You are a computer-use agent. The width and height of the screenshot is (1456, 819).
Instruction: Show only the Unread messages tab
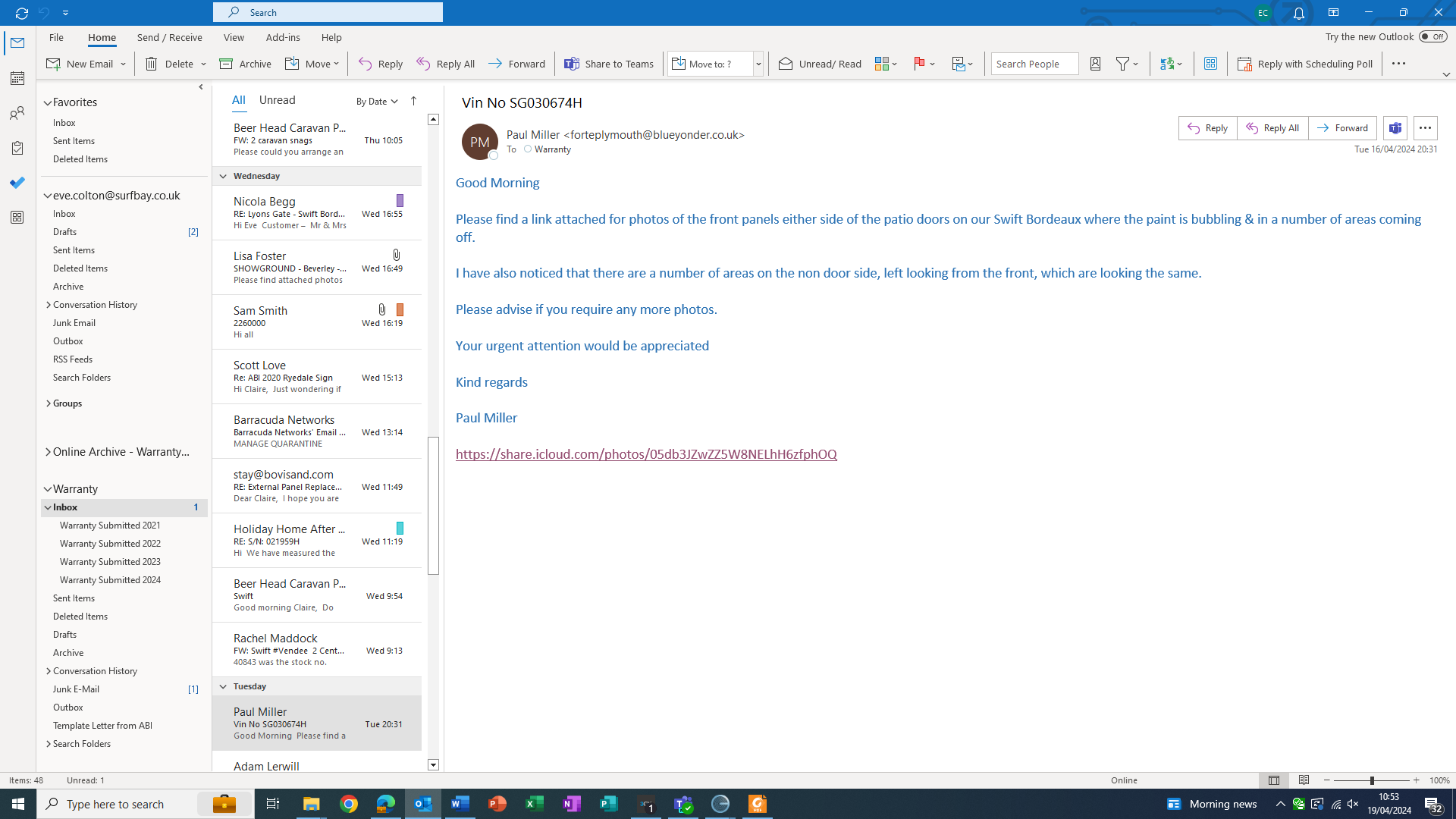click(277, 100)
